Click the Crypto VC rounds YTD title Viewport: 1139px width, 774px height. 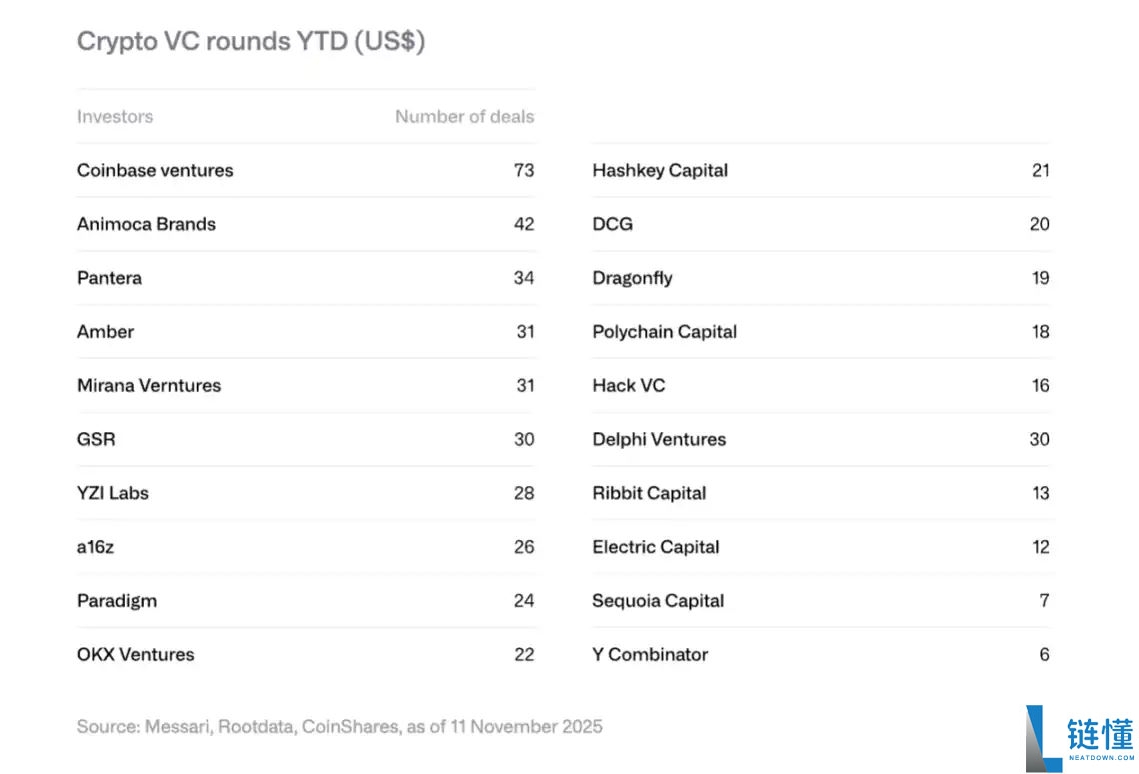coord(251,42)
